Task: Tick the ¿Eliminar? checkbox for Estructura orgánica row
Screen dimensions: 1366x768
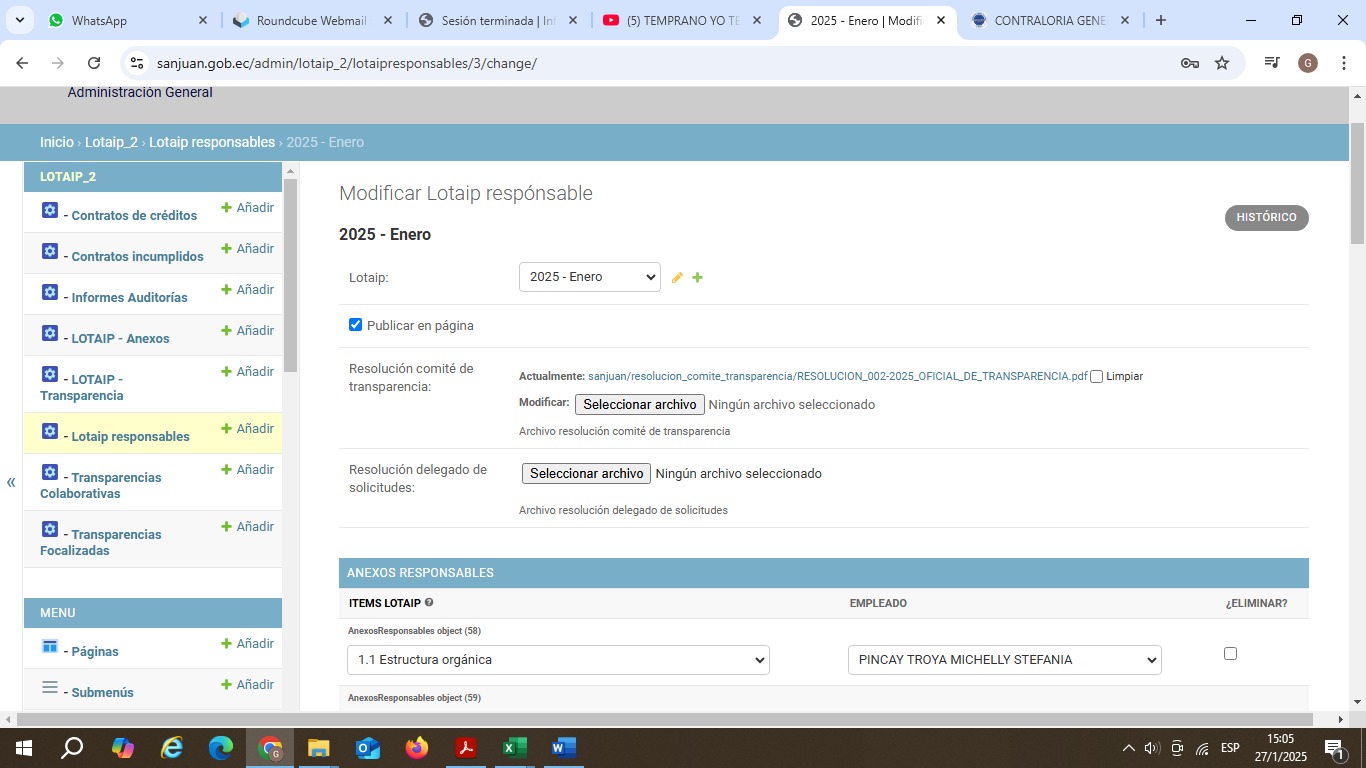Action: pos(1230,653)
